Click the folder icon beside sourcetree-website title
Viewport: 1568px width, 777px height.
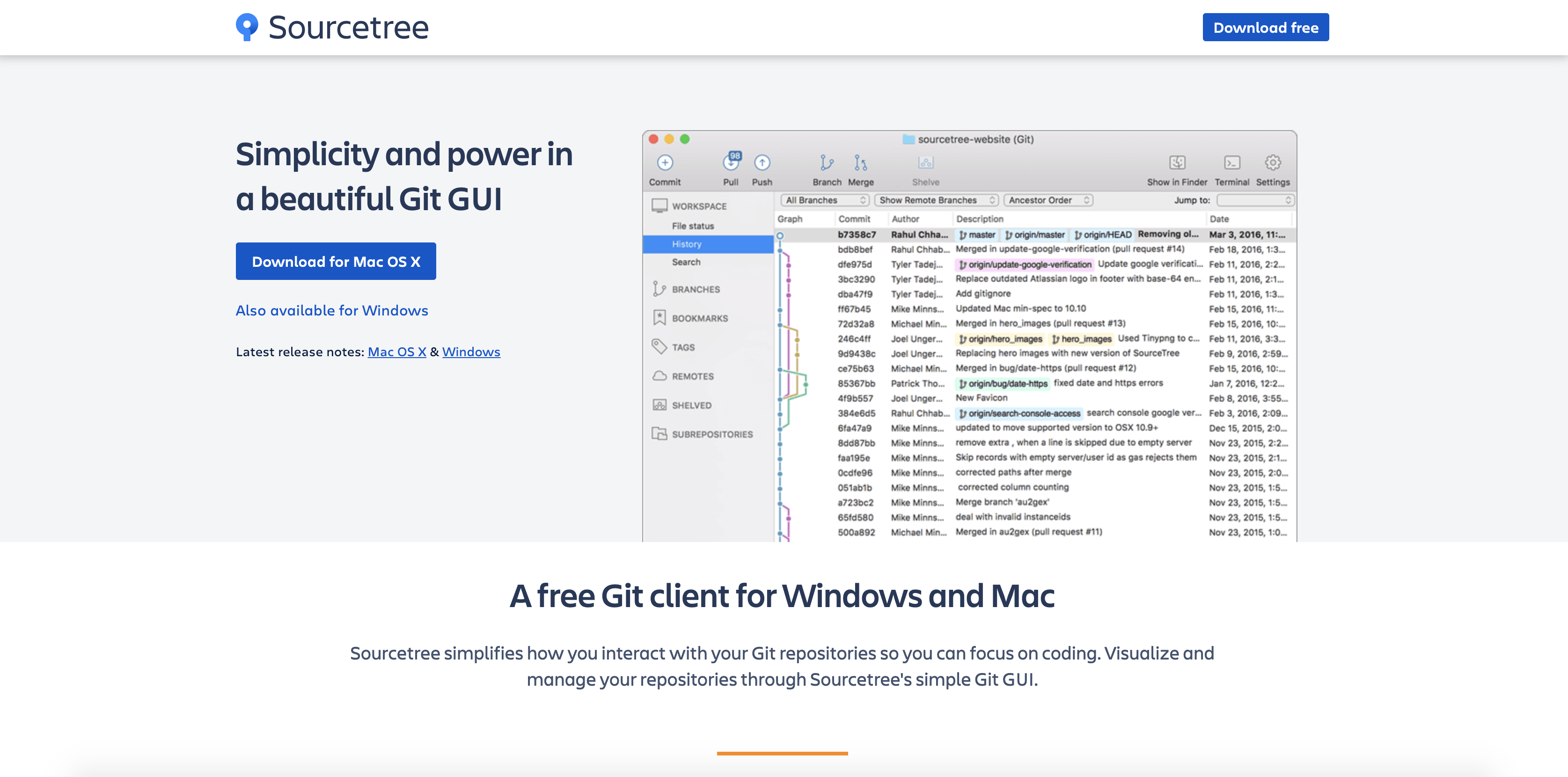coord(908,139)
